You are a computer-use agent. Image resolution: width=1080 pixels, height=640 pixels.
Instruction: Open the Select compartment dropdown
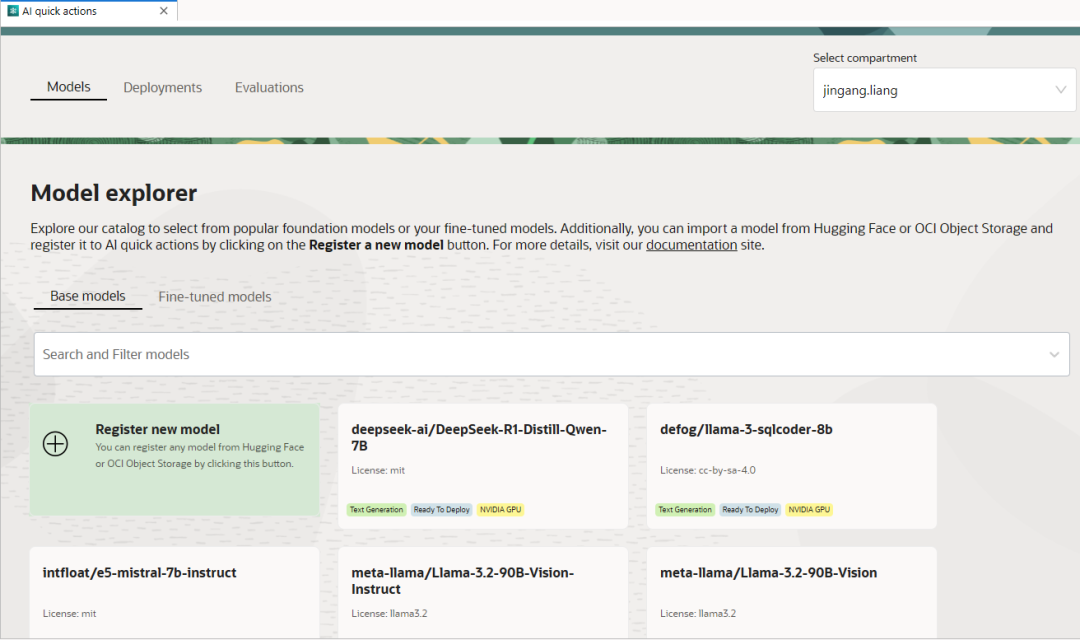point(944,90)
